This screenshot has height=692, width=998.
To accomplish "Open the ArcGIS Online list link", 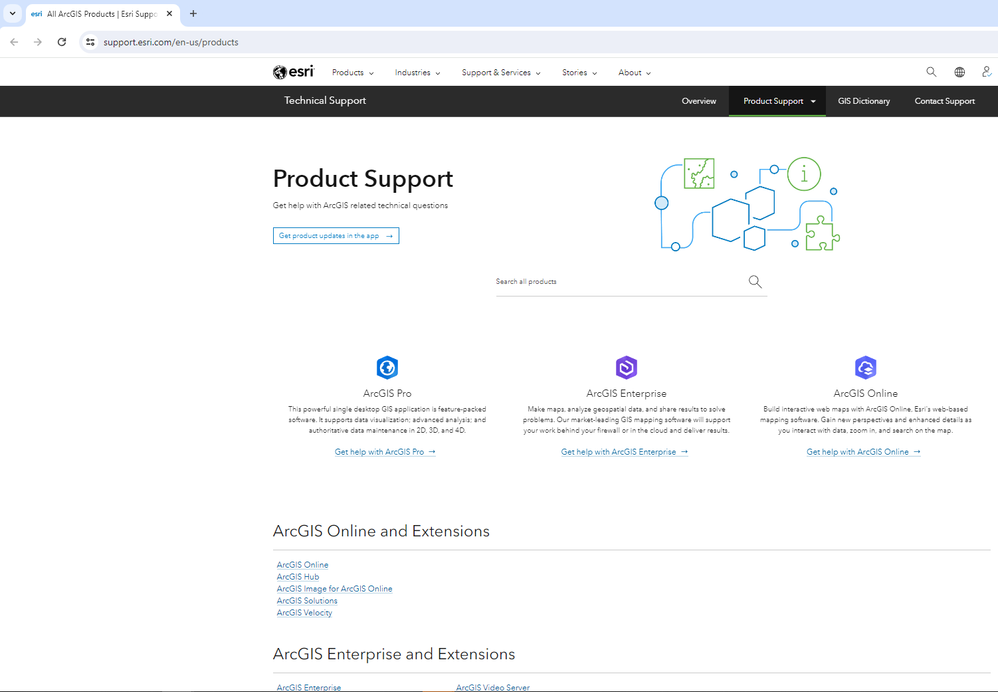I will [302, 565].
